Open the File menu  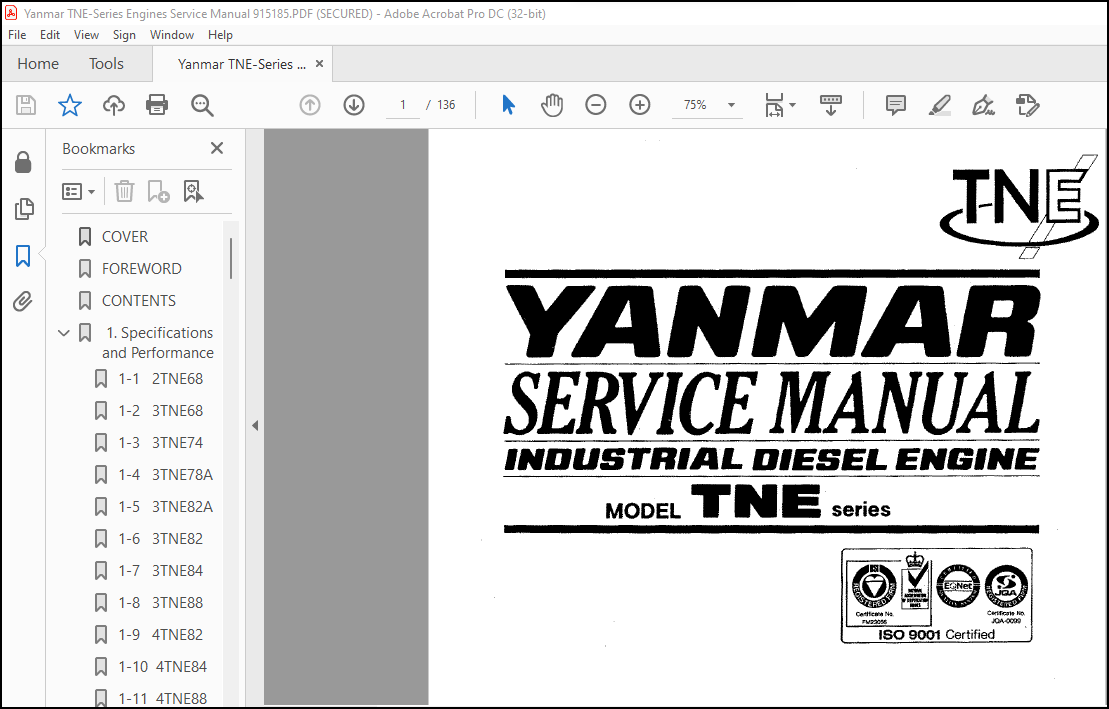[17, 35]
